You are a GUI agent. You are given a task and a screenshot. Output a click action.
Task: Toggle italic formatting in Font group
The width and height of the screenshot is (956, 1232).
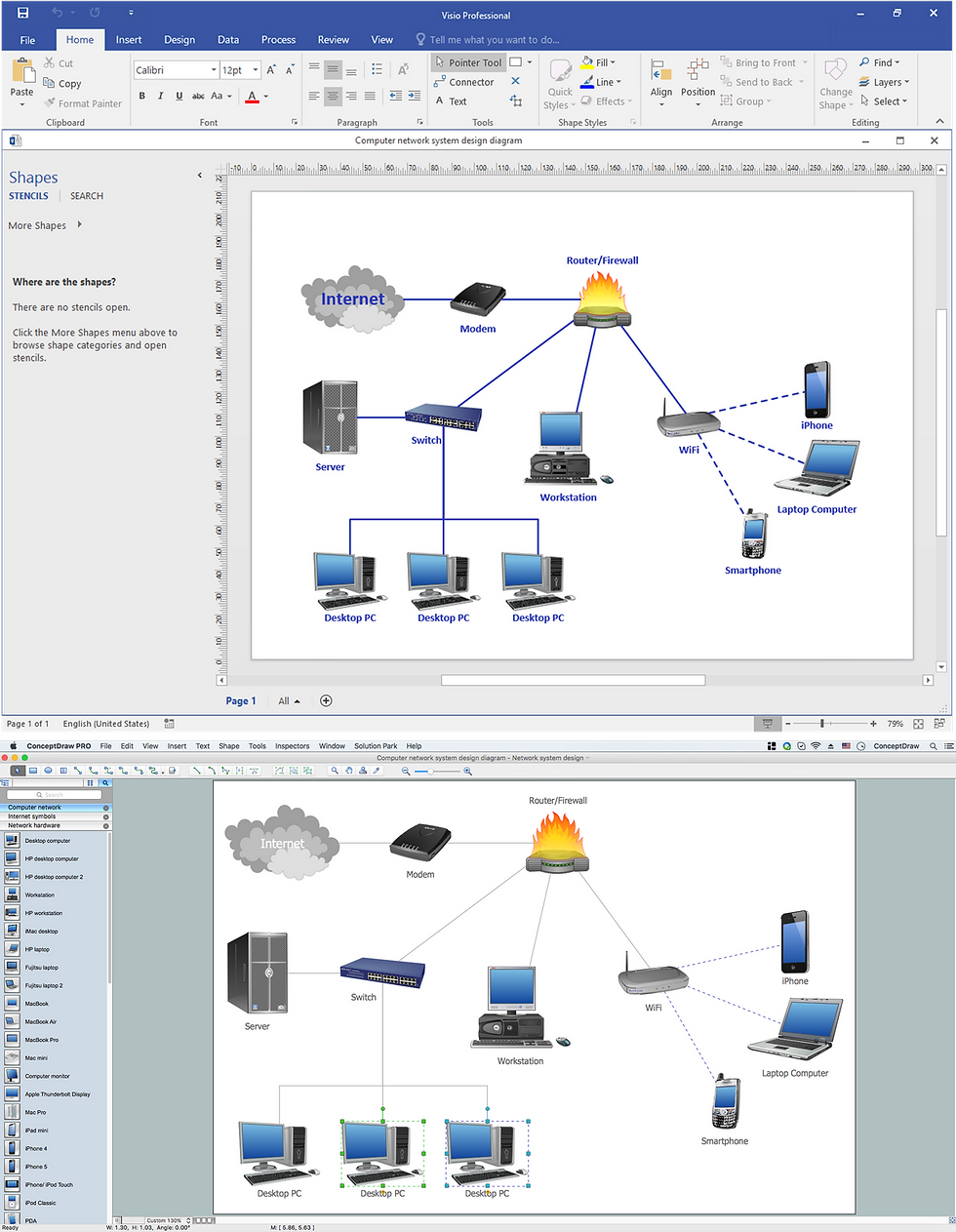pyautogui.click(x=161, y=96)
